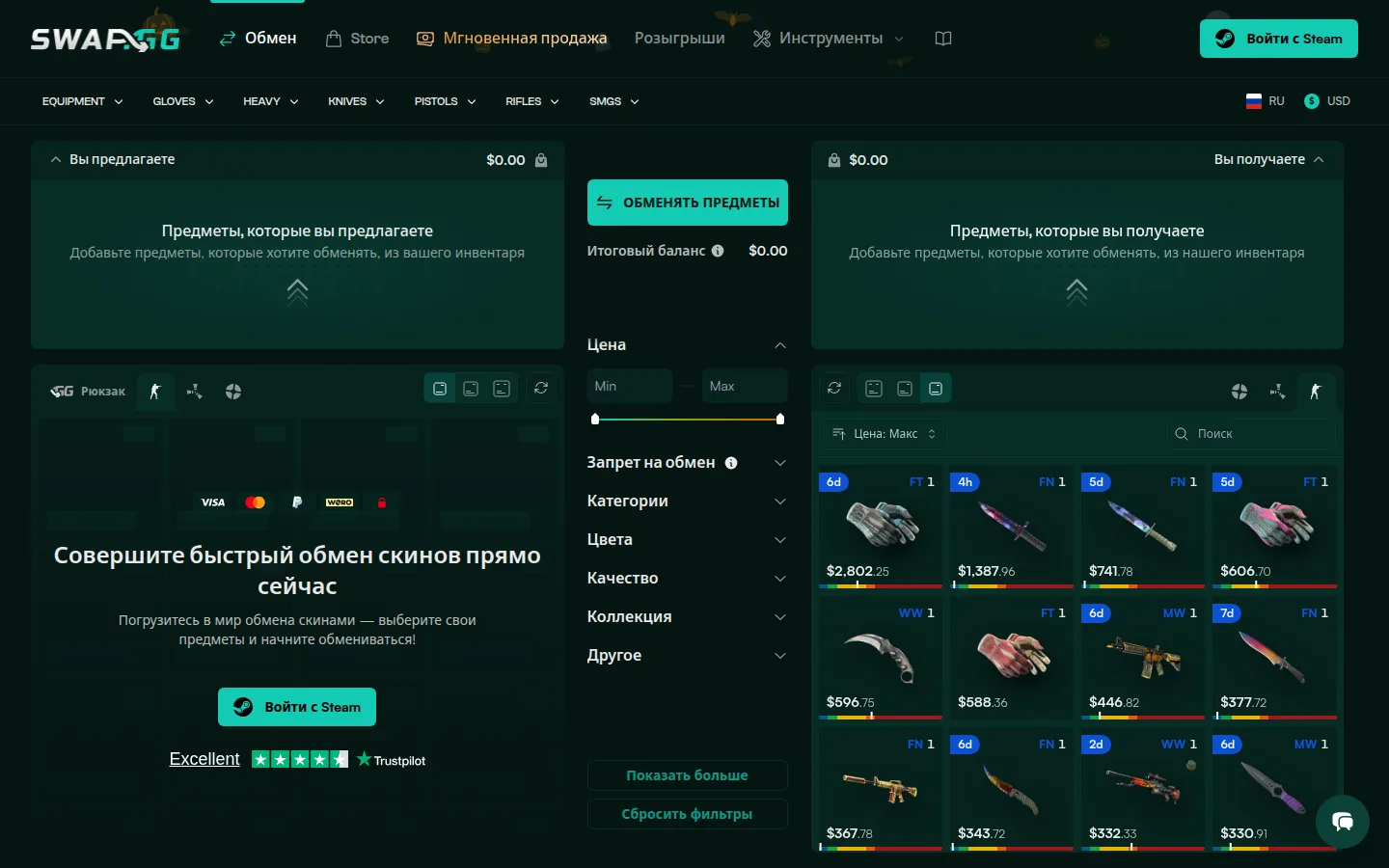
Task: Open Мгновенная продажа page
Action: pos(512,39)
